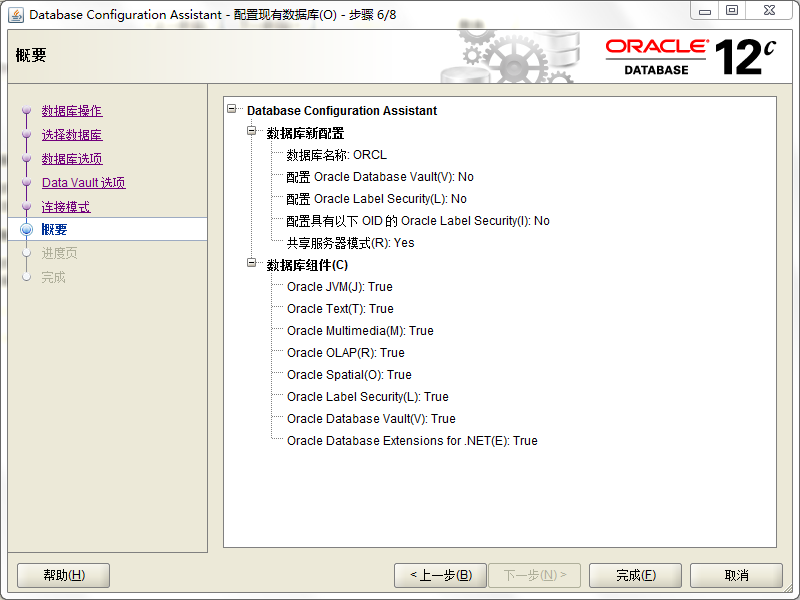Select the Oracle Database Extensions for .NET(E) row
Viewport: 800px width, 600px height.
click(x=412, y=440)
